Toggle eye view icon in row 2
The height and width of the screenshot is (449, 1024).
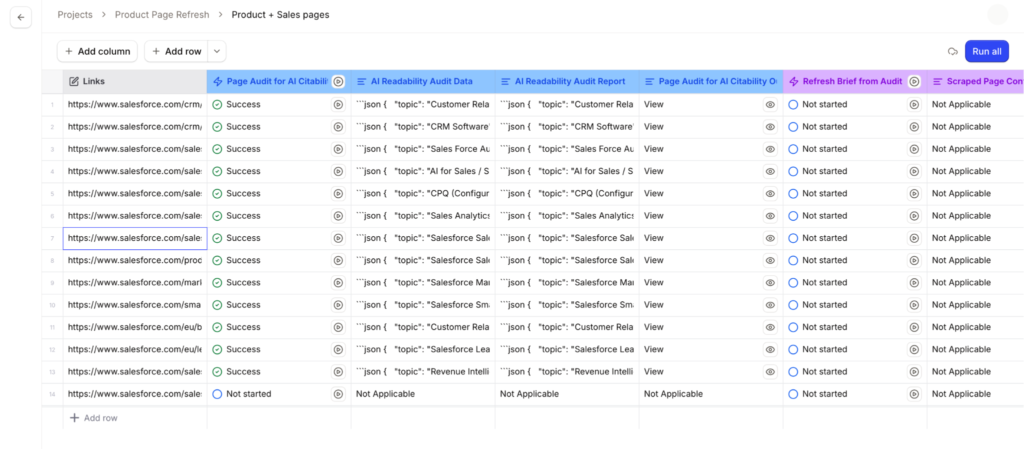[771, 127]
